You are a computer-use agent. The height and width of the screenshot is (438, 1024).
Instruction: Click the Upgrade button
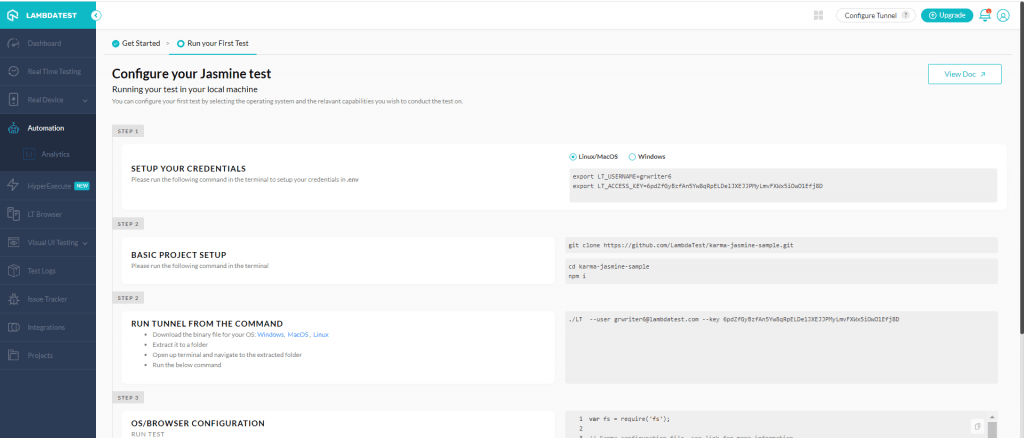tap(946, 15)
